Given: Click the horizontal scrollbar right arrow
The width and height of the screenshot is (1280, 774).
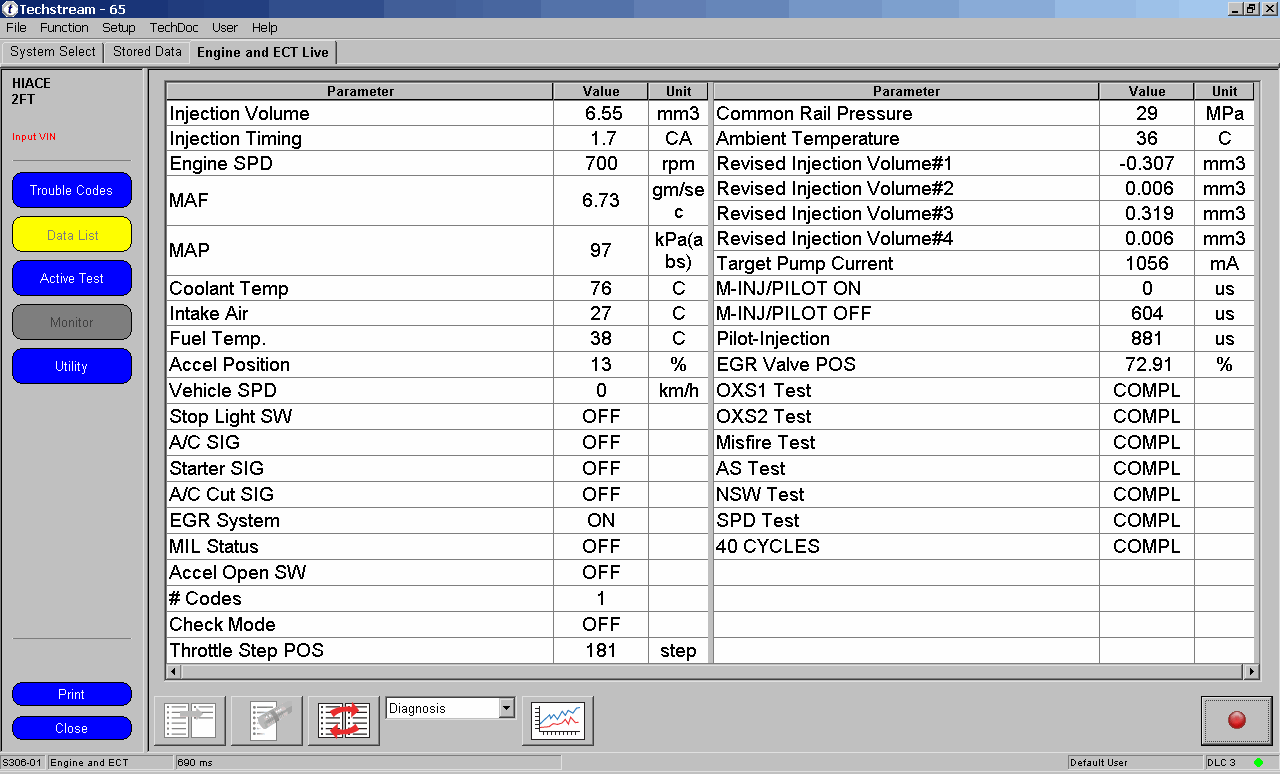Looking at the screenshot, I should click(x=1251, y=672).
